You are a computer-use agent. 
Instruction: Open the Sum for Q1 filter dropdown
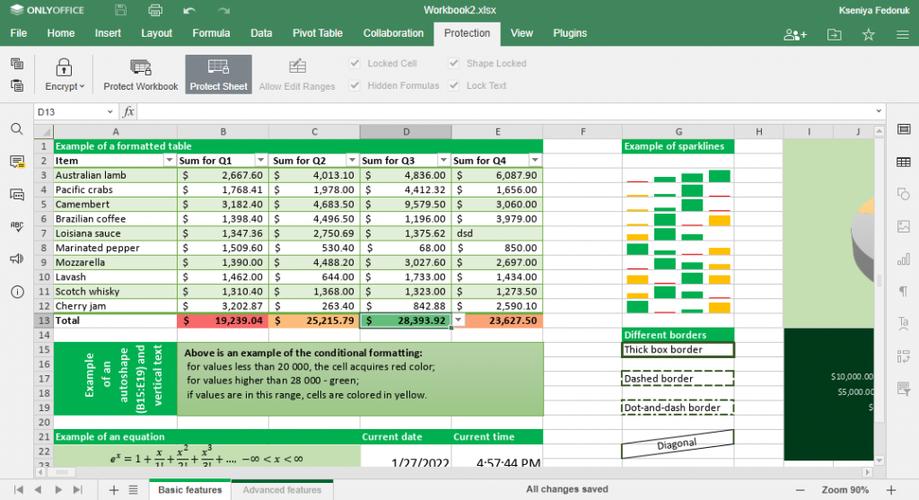(x=261, y=160)
